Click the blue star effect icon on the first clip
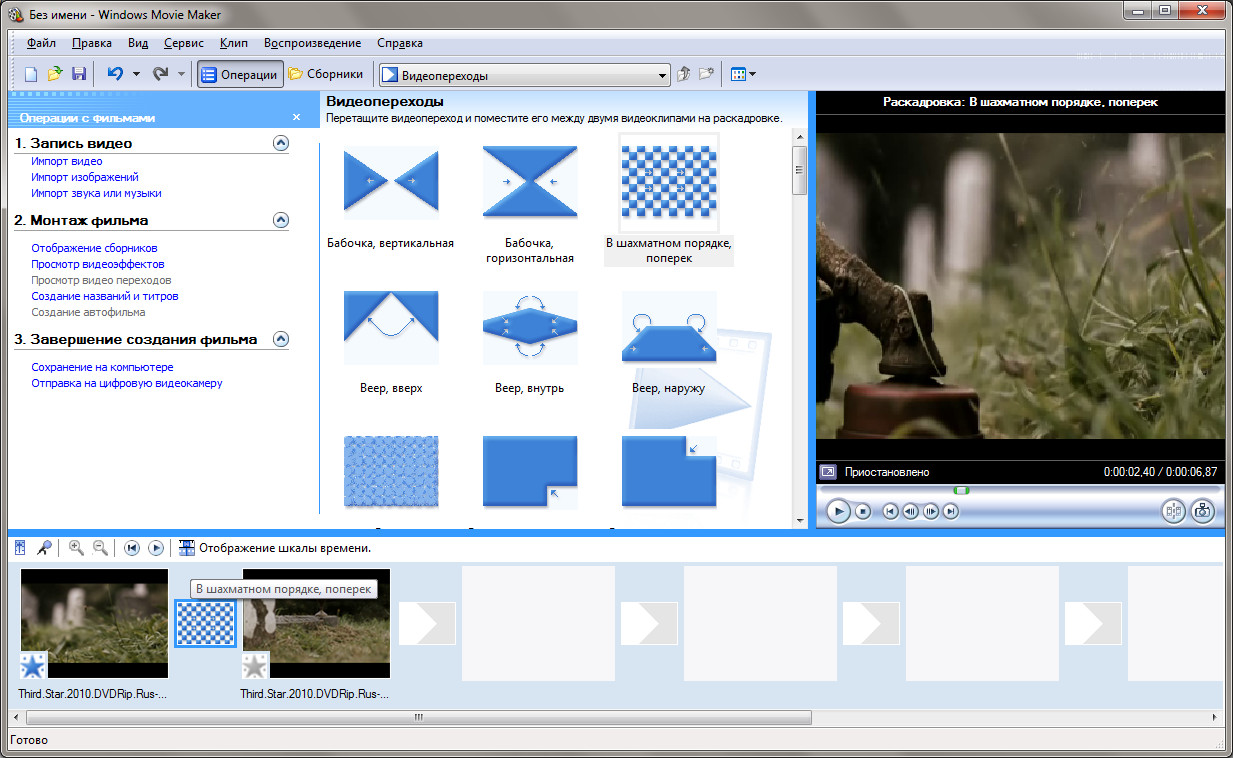This screenshot has width=1233, height=758. pos(33,665)
